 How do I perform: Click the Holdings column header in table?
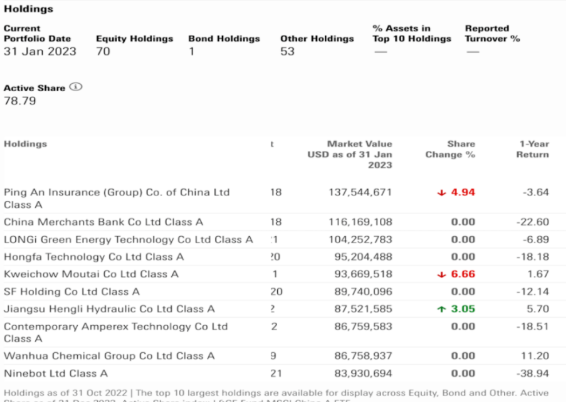click(25, 144)
